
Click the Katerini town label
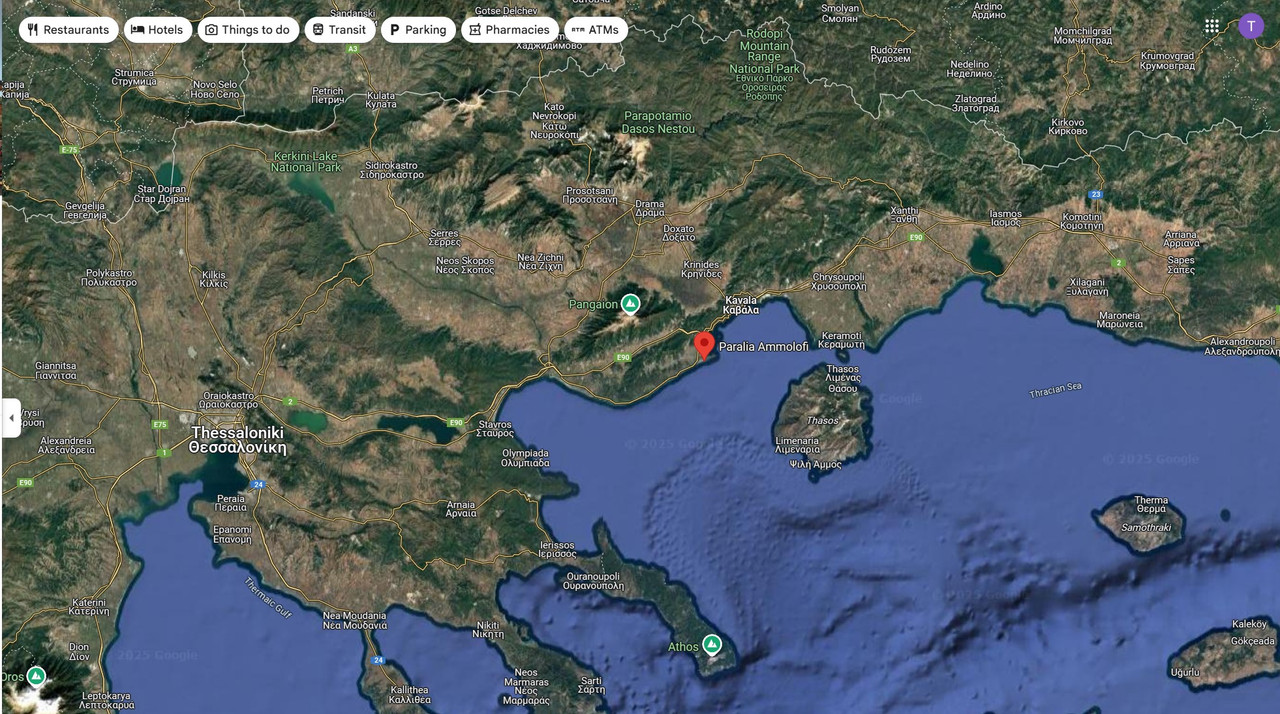[88, 606]
